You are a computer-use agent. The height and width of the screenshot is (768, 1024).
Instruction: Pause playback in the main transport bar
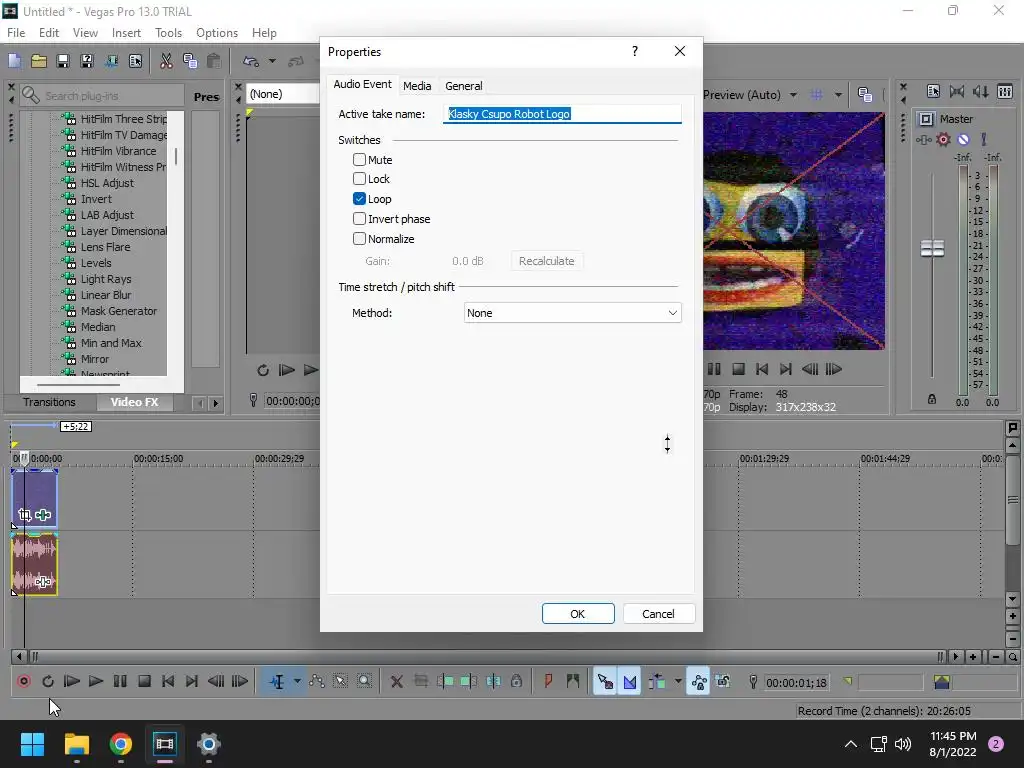coord(120,682)
